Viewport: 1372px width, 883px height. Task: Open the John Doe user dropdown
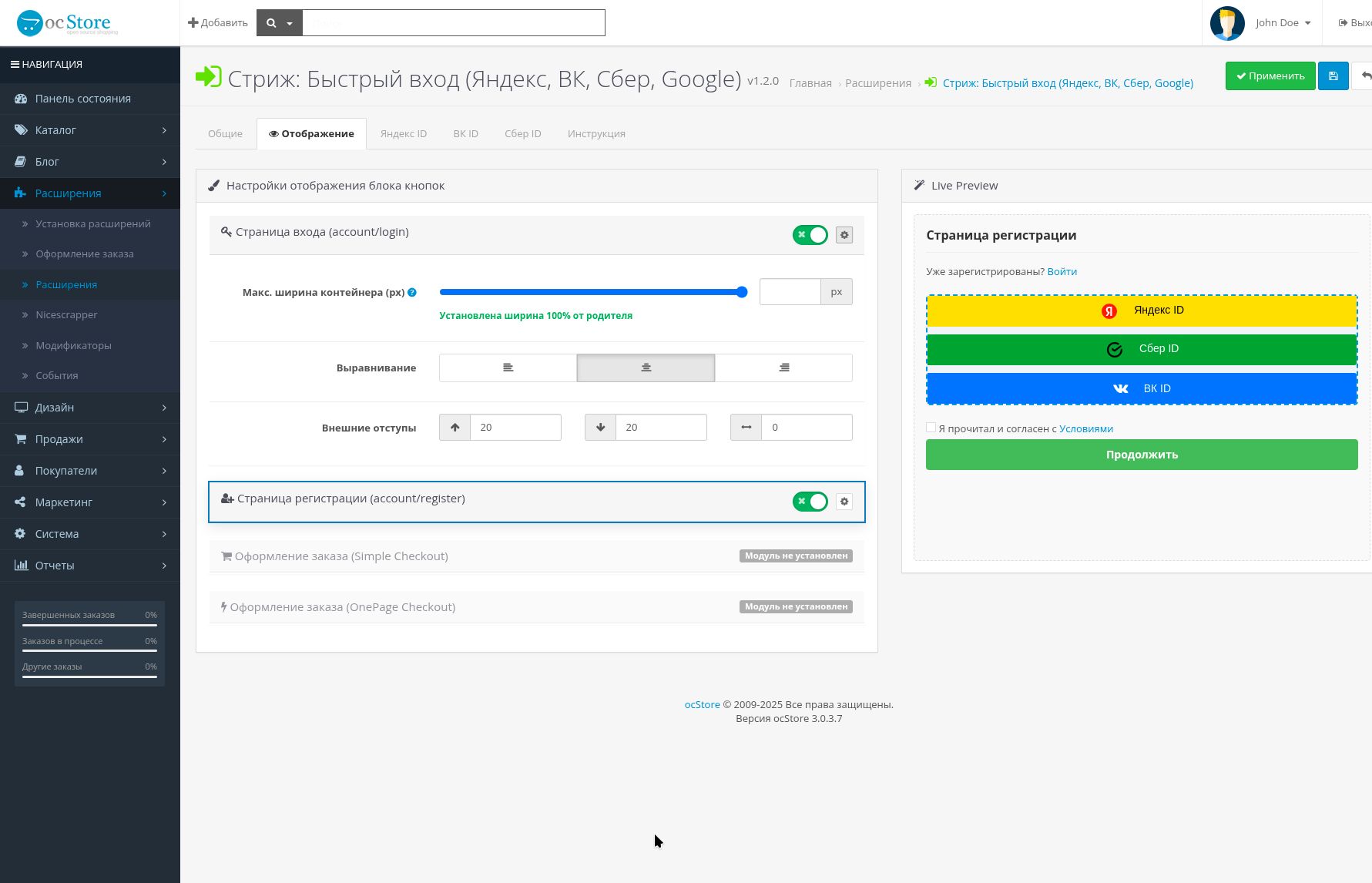pos(1283,22)
